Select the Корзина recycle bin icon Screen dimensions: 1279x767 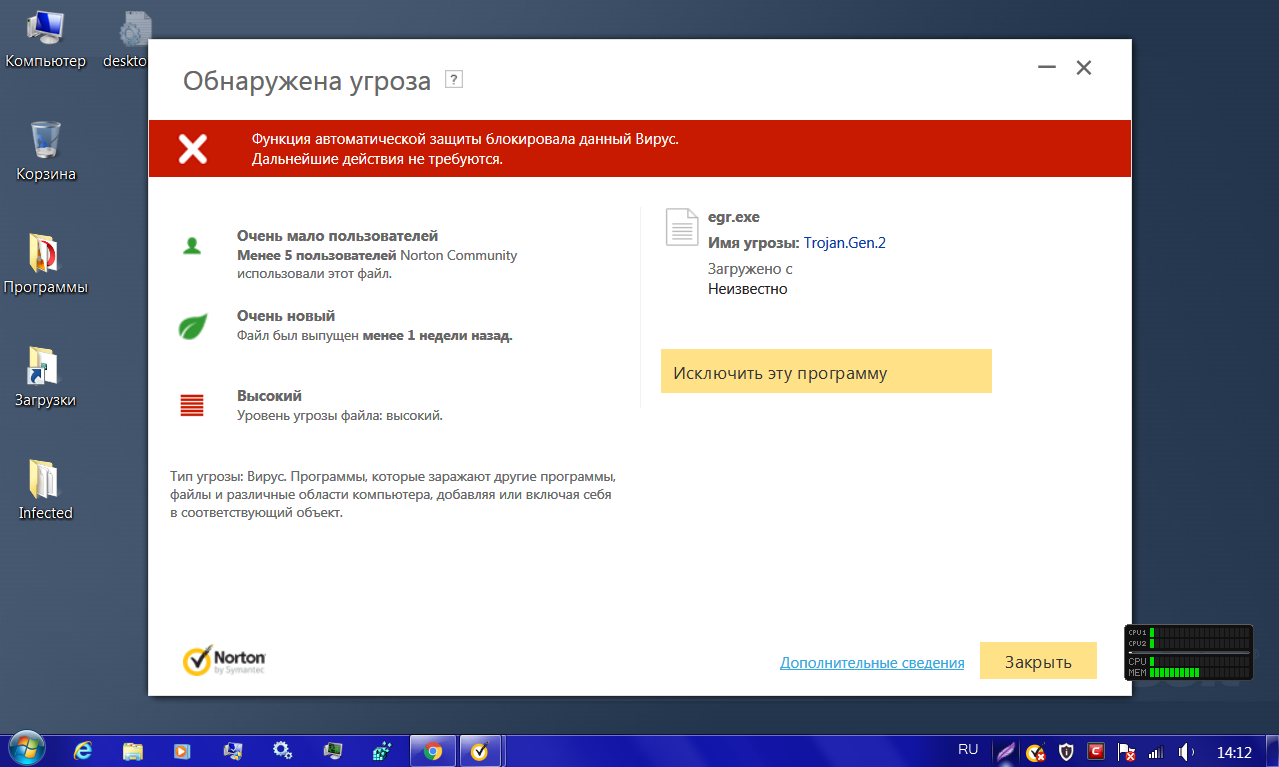[x=46, y=152]
